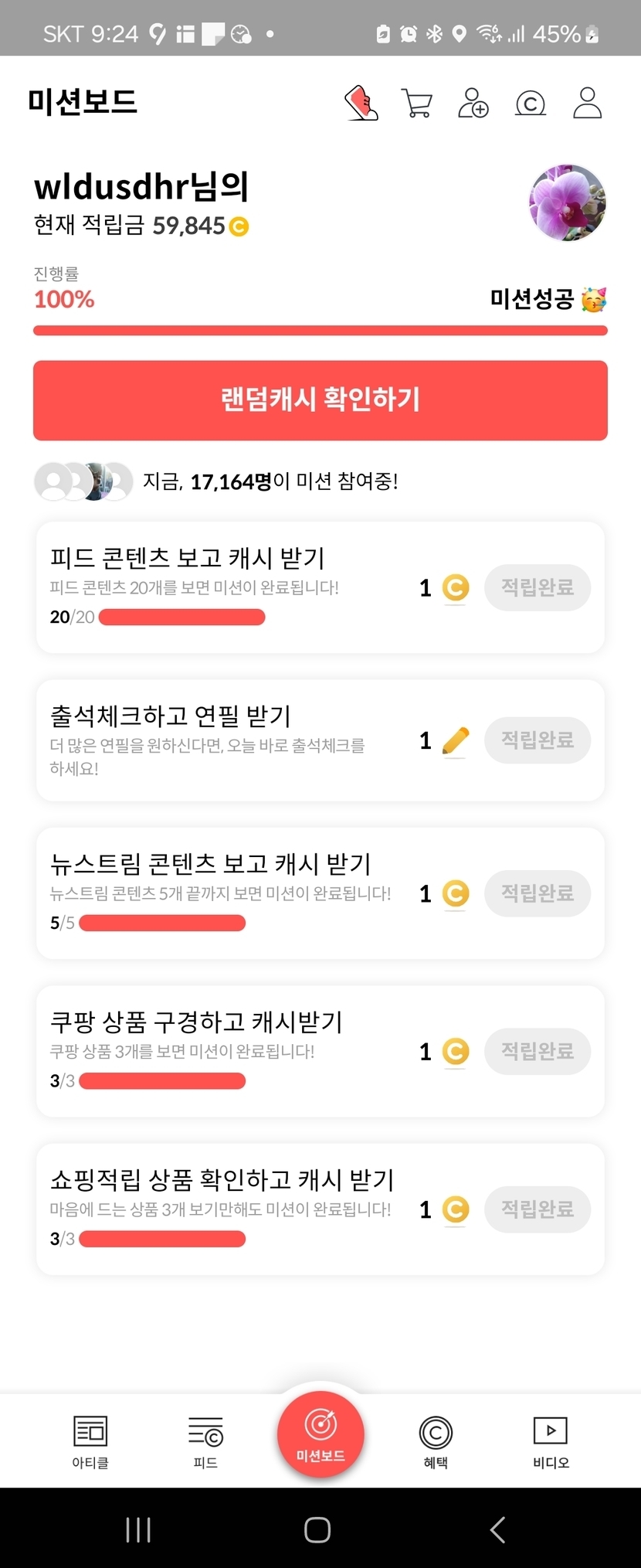Tap the gold coin in 쿠팡 상품 mission
The image size is (641, 1568).
coord(456,1052)
